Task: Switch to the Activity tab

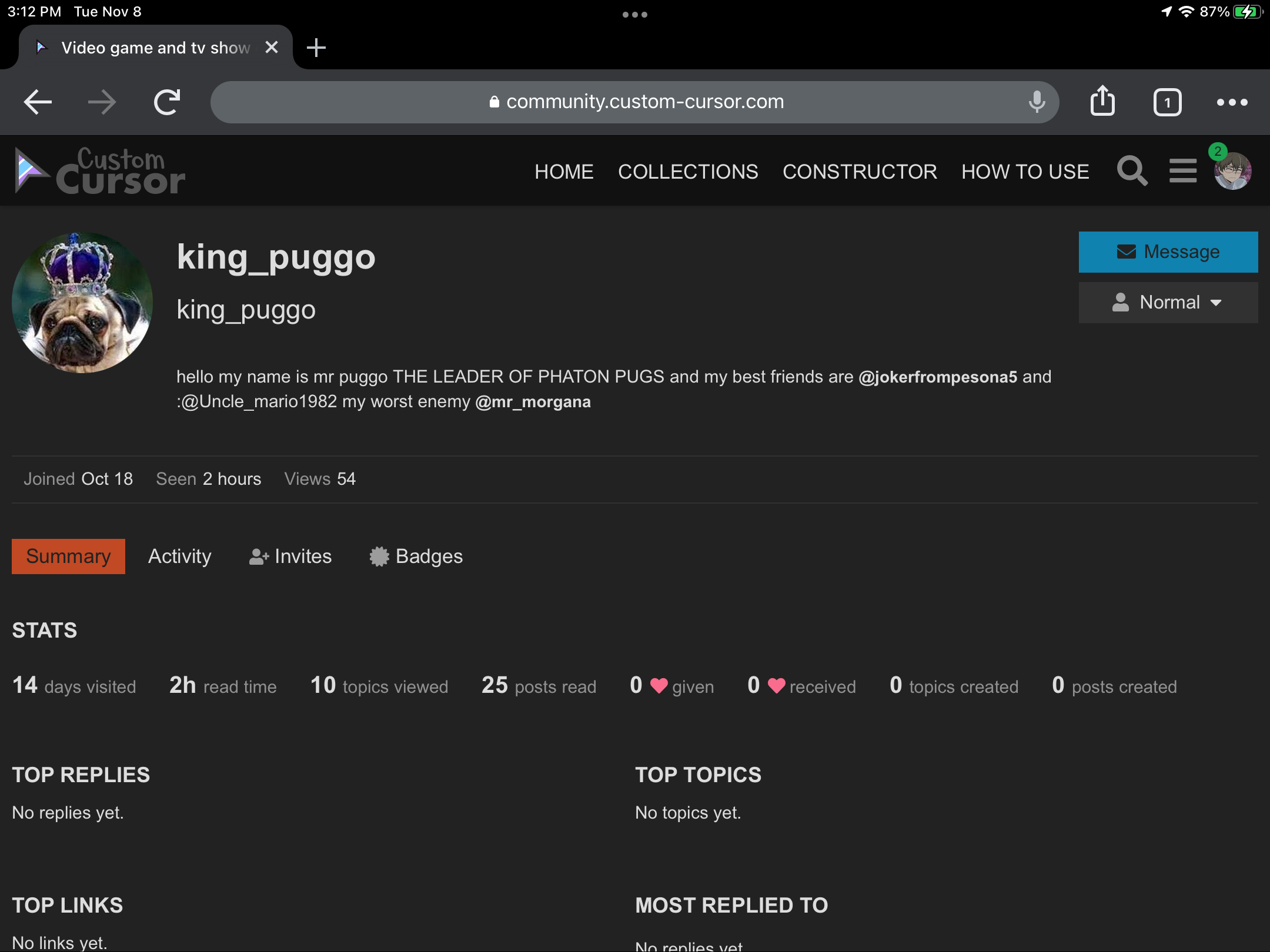Action: pyautogui.click(x=179, y=556)
